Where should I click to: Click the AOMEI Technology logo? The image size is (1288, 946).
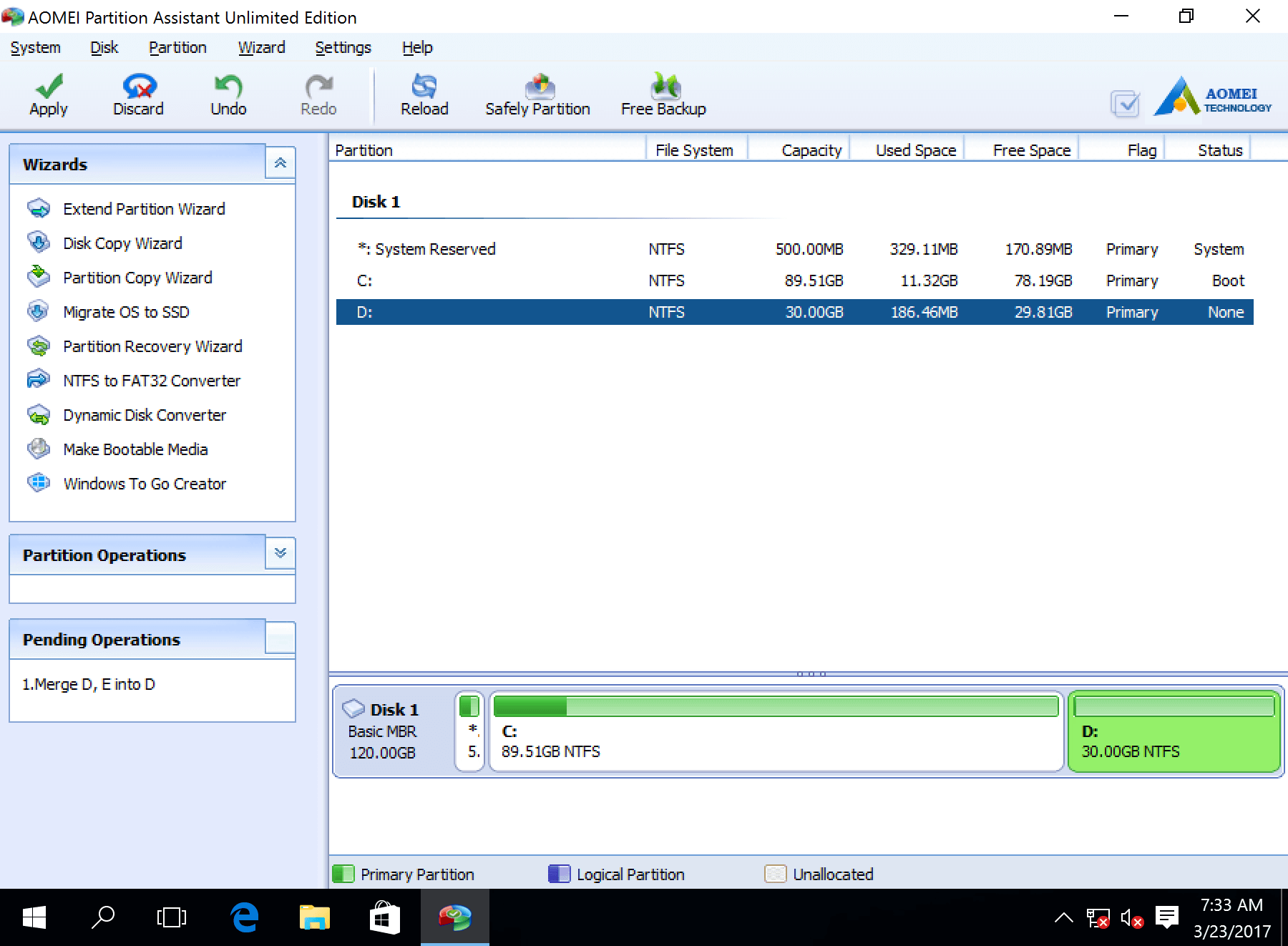(x=1213, y=97)
